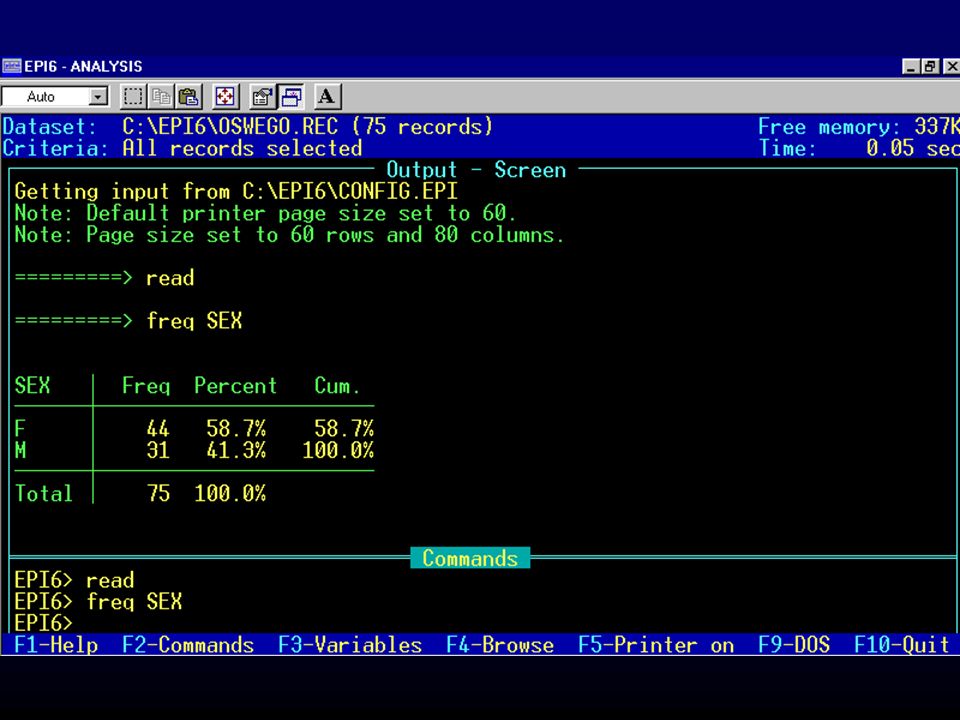Click F4-Browse in the bottom bar
Image resolution: width=960 pixels, height=720 pixels.
click(500, 645)
